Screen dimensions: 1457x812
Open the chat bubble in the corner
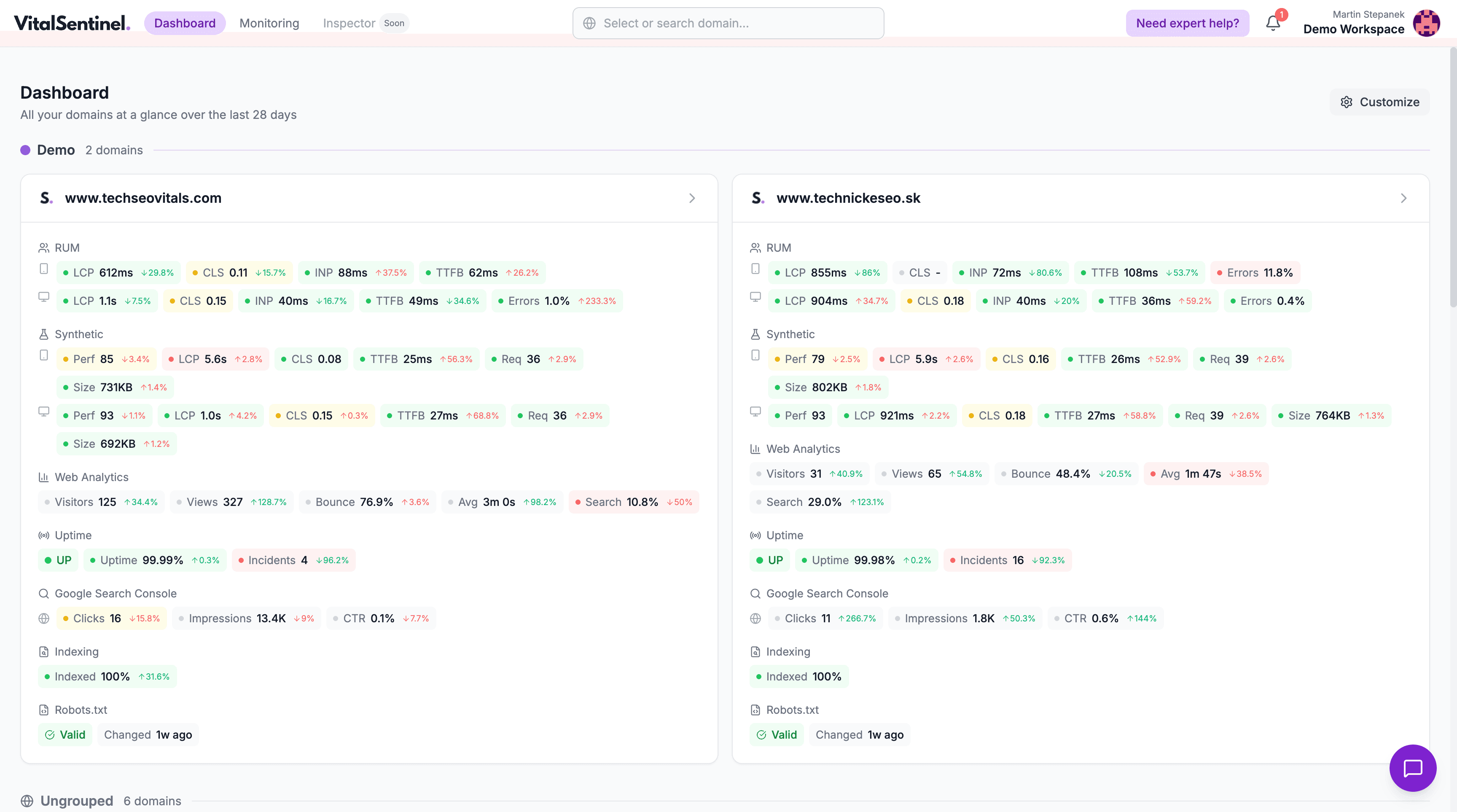(1413, 768)
